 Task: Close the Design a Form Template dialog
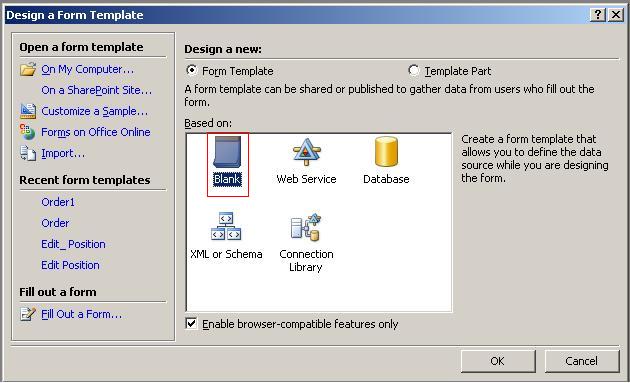tap(616, 15)
